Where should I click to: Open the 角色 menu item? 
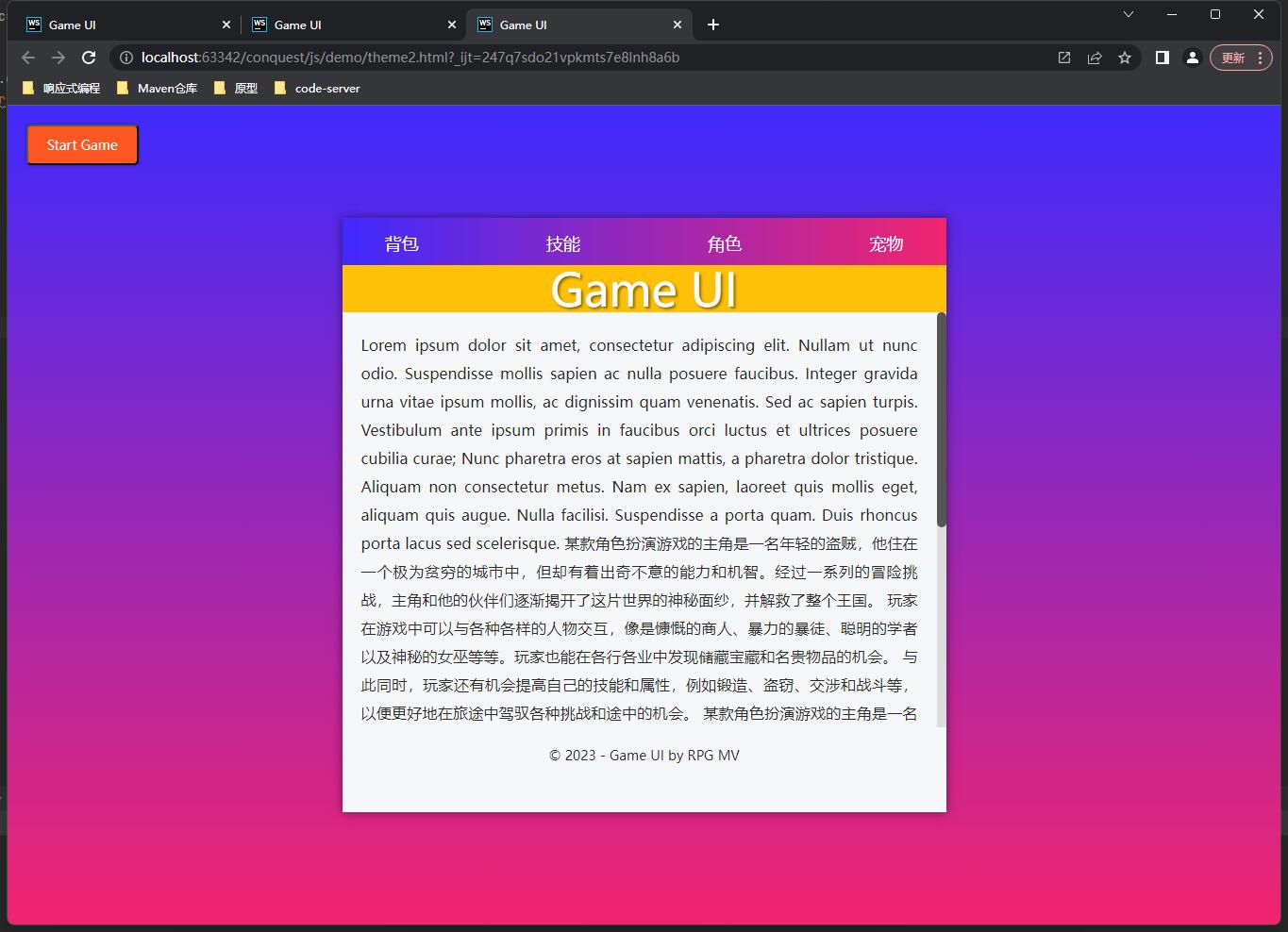(725, 244)
